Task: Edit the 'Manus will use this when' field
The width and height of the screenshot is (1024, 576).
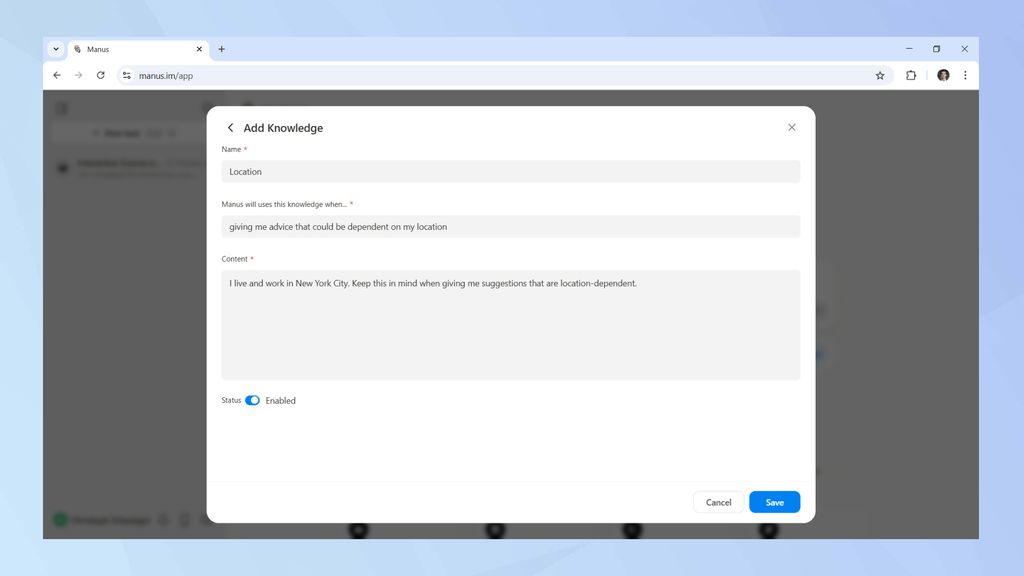Action: click(x=509, y=226)
